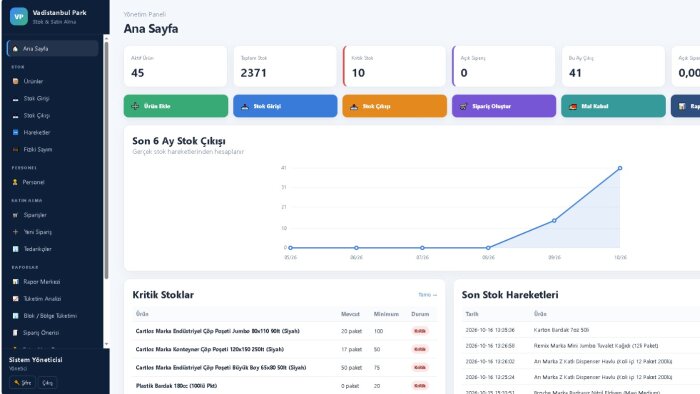Click Mevcut column header
700x394 pixels.
point(350,314)
